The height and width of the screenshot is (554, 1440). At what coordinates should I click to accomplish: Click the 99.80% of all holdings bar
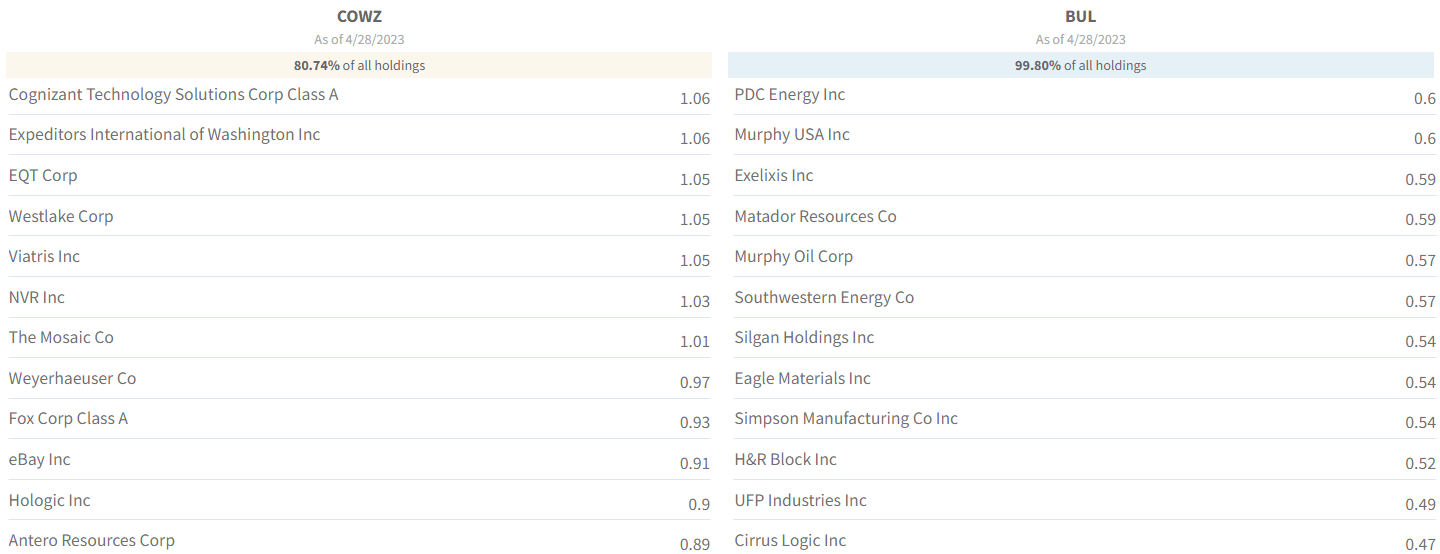click(x=1081, y=65)
